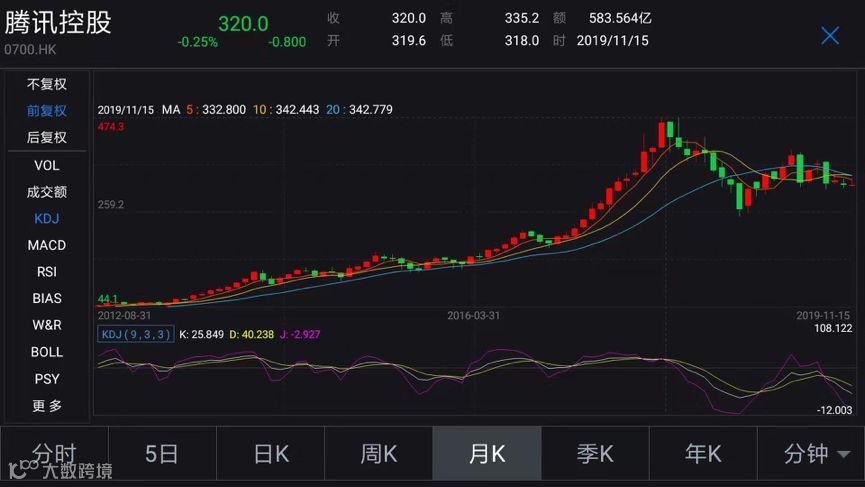Open the 分时 intraday tab
This screenshot has width=865, height=487.
(54, 454)
